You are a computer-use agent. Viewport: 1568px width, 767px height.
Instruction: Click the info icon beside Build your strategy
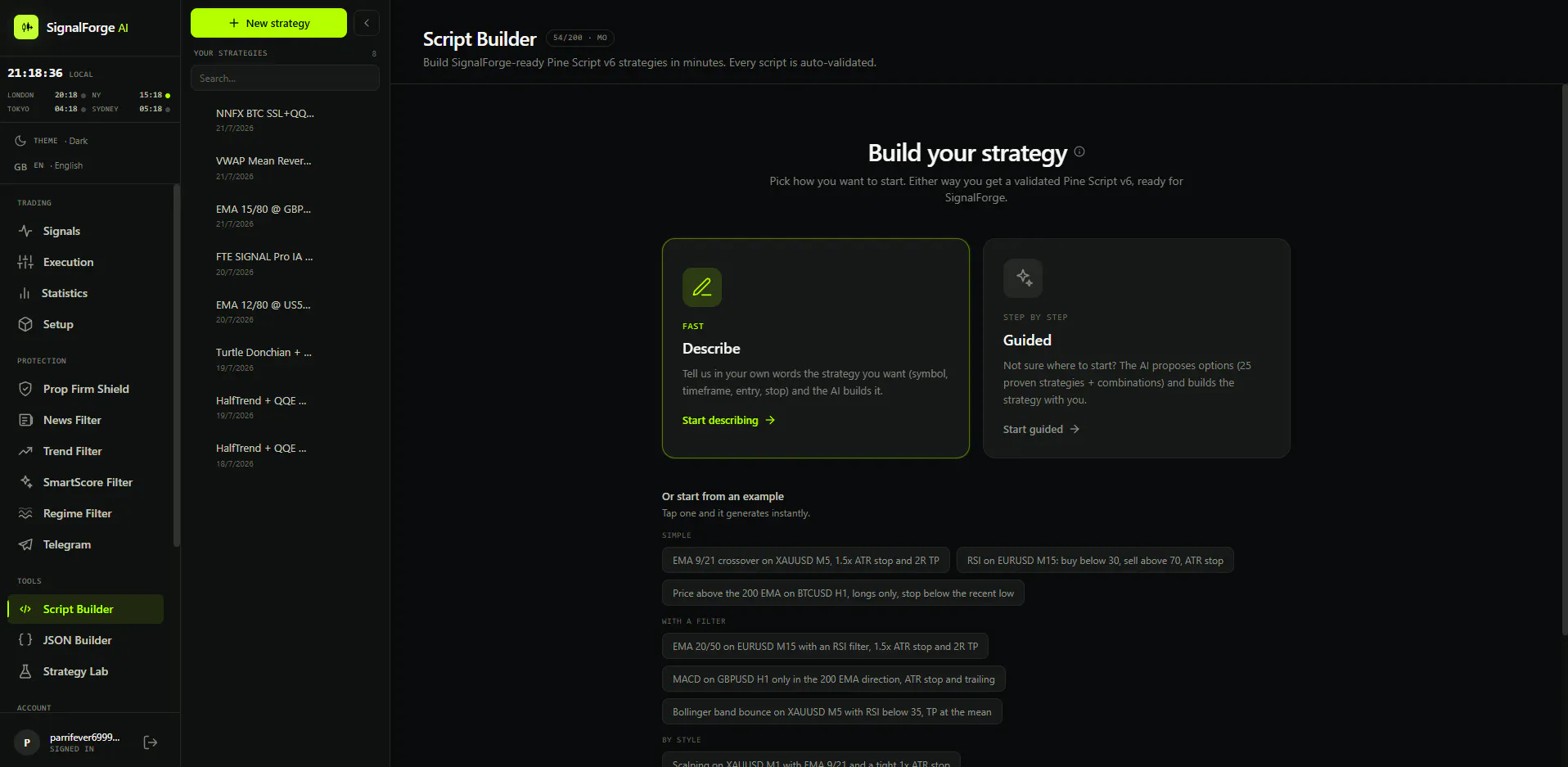pos(1079,151)
